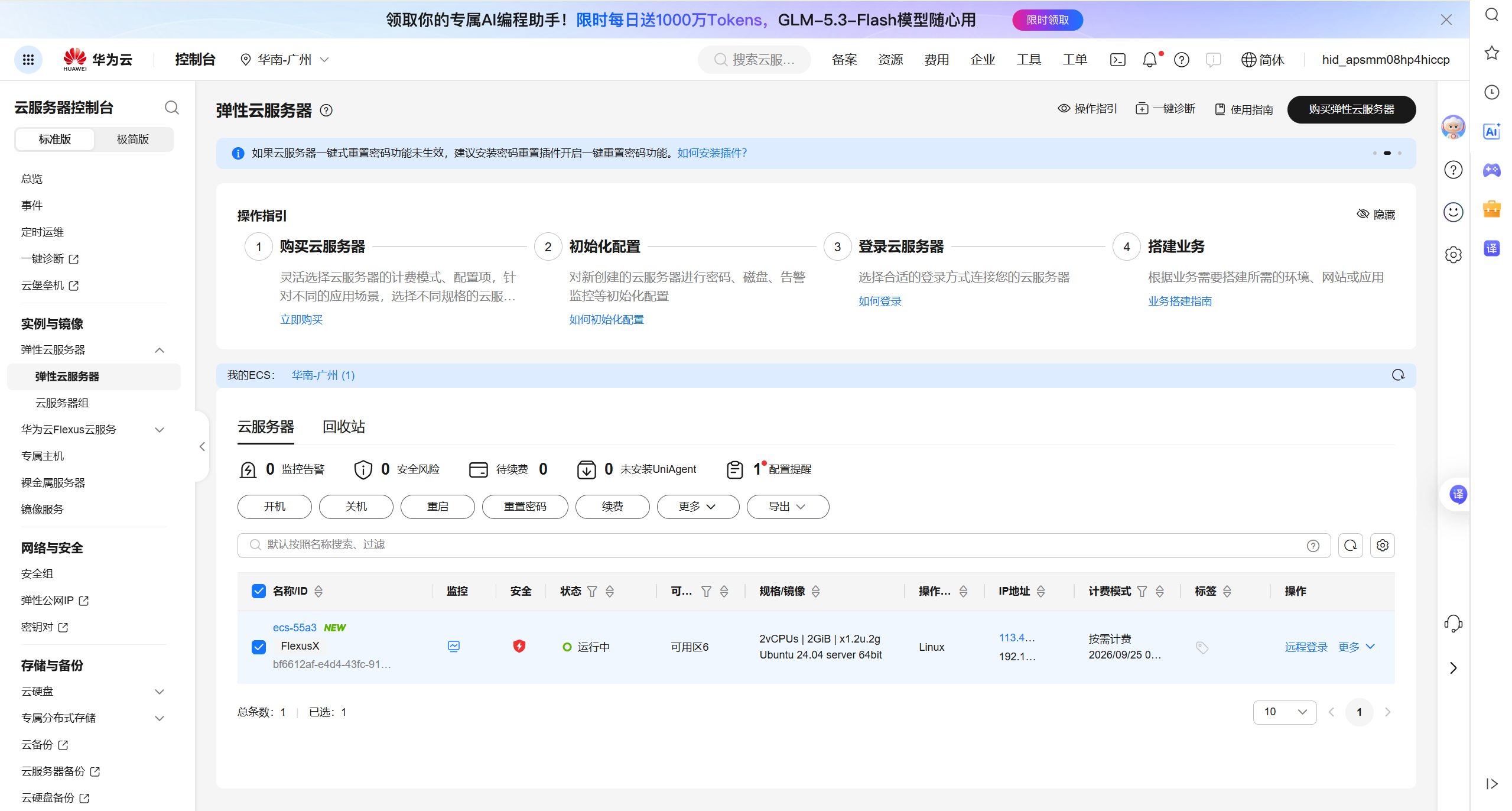The image size is (1512, 811).
Task: Open 安全组 in sidebar
Action: click(x=37, y=573)
